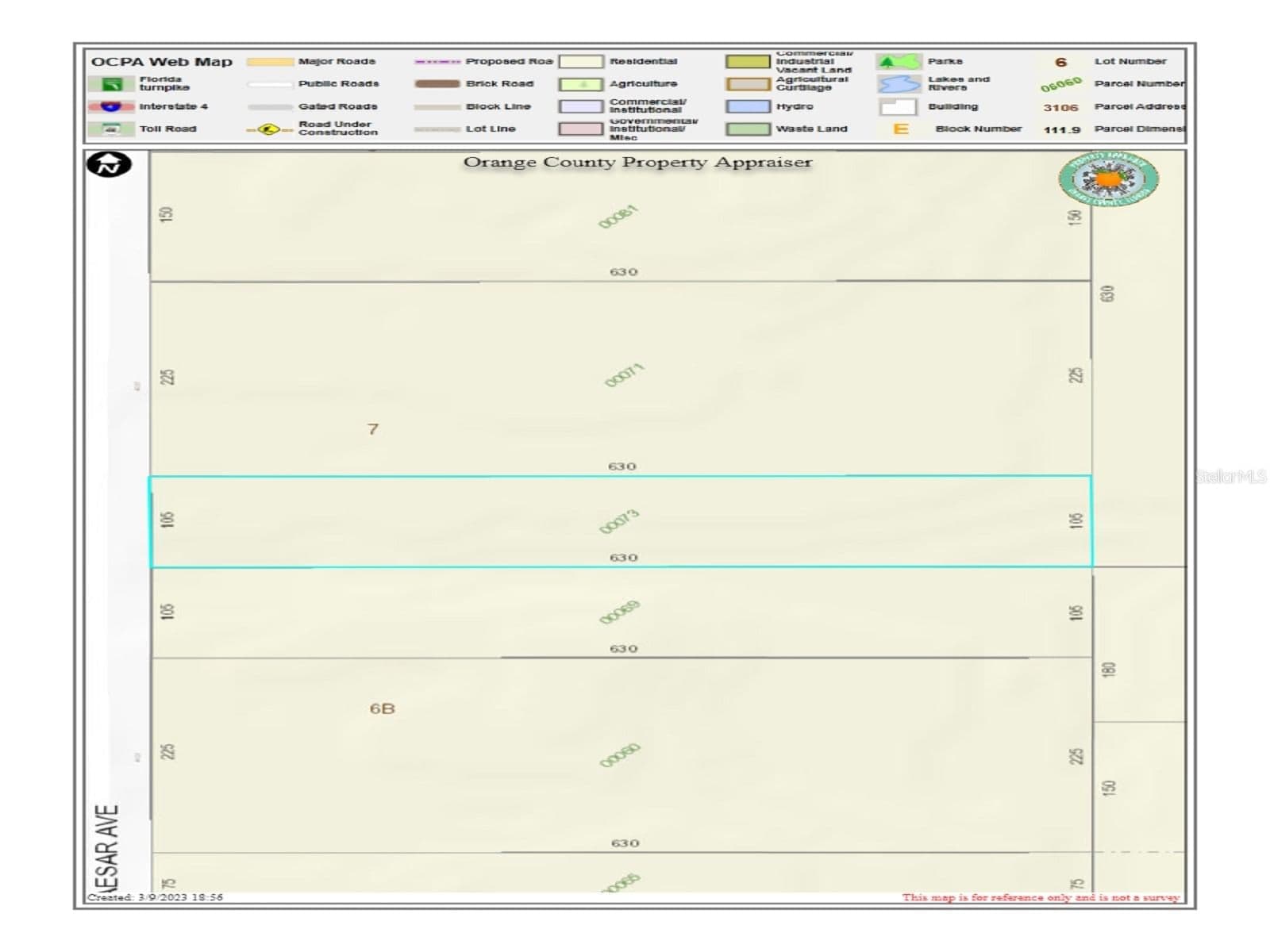Click the Brick Road brown swatch
The image size is (1270, 952).
437,83
